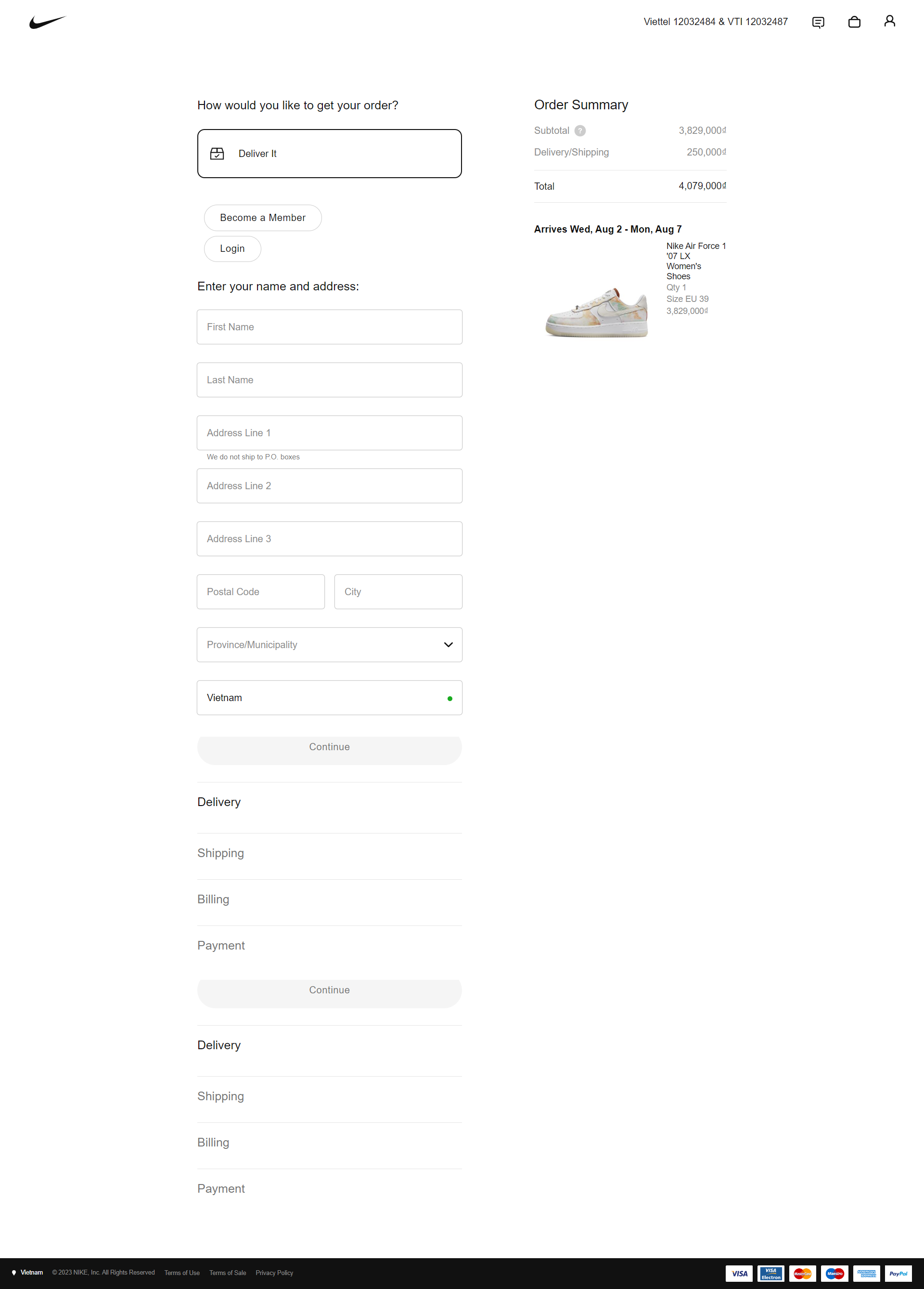Click the Login button
924x1289 pixels.
coord(232,248)
